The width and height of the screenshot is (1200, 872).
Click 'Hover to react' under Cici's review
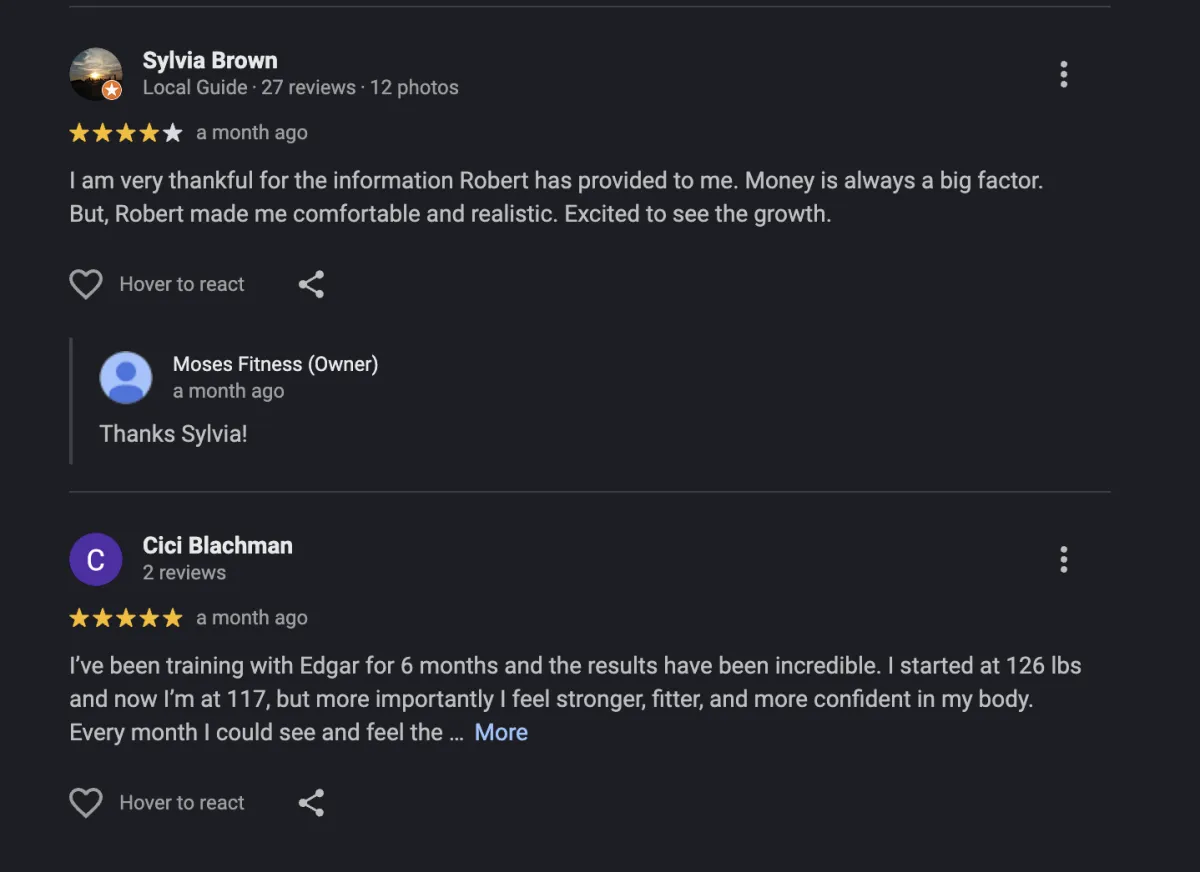pos(182,802)
